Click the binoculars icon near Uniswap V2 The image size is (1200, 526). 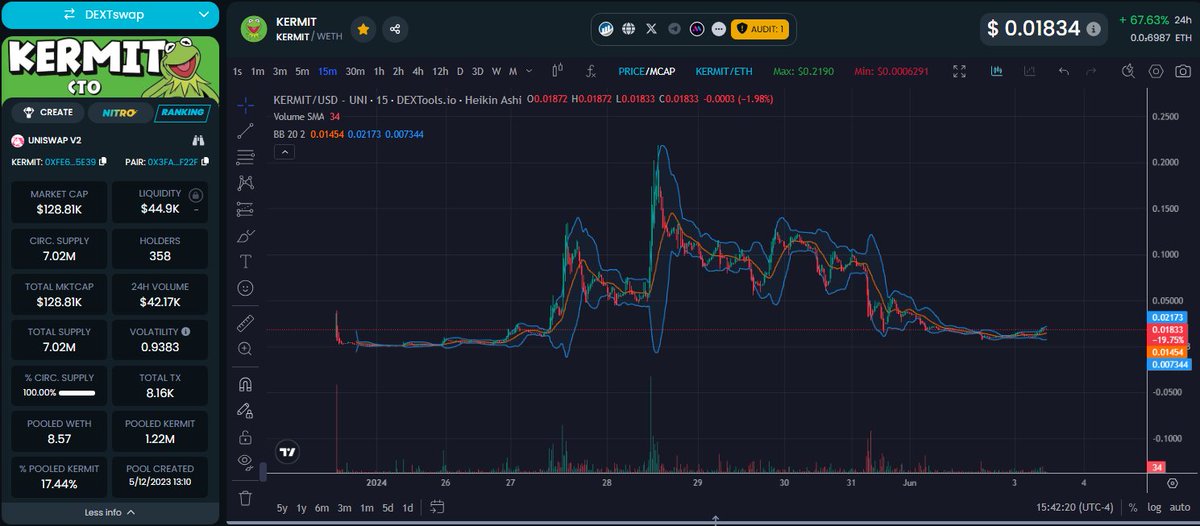tap(199, 141)
